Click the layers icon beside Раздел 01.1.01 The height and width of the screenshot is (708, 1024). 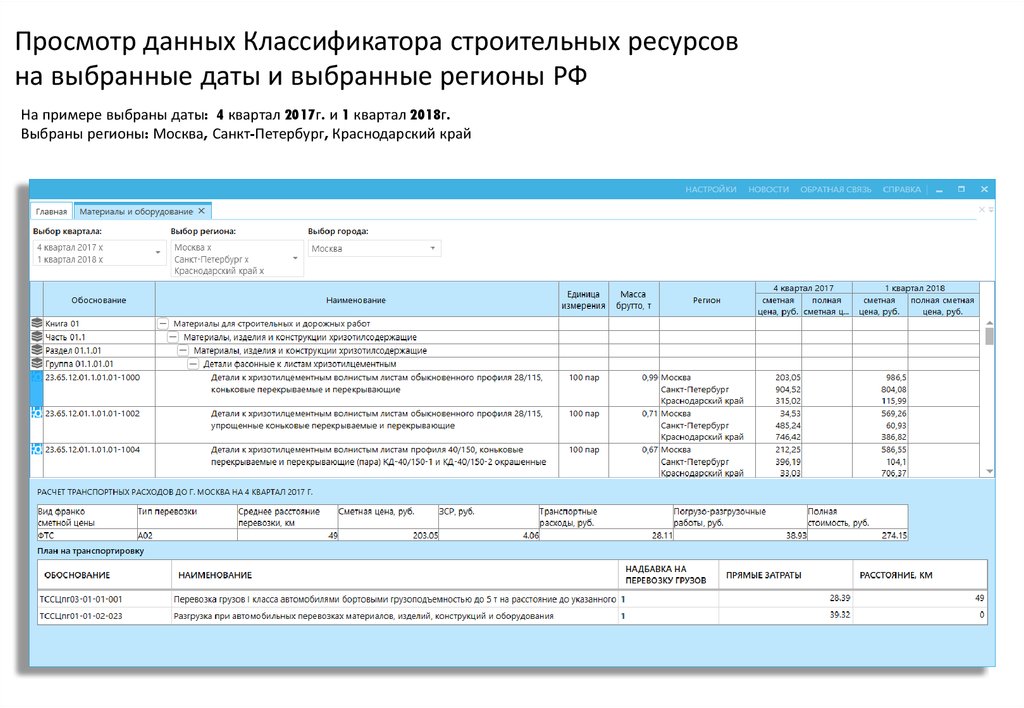pos(37,351)
